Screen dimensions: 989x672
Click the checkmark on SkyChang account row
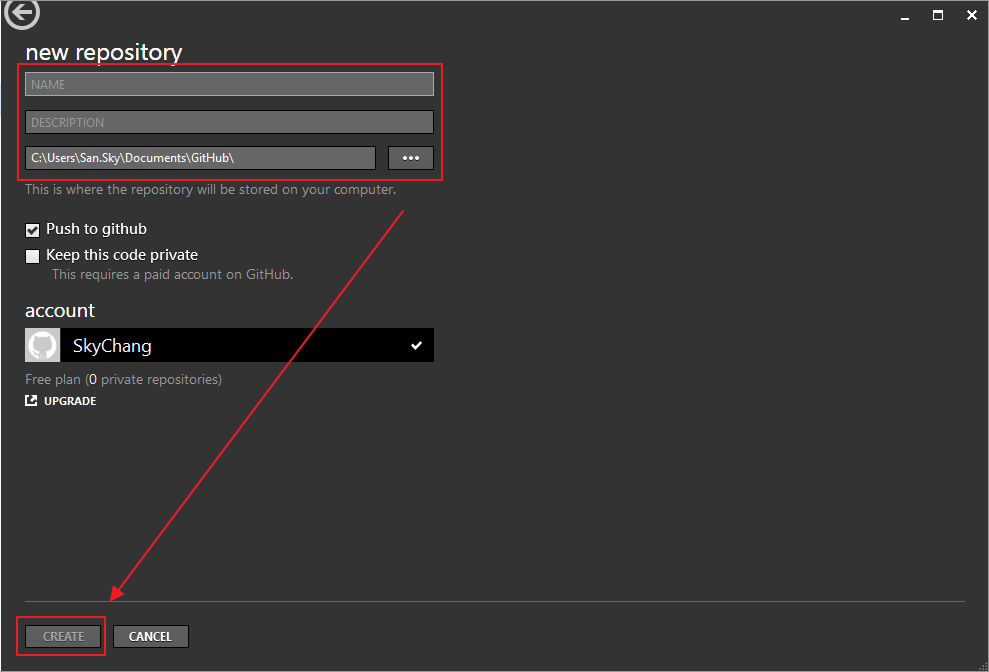416,345
